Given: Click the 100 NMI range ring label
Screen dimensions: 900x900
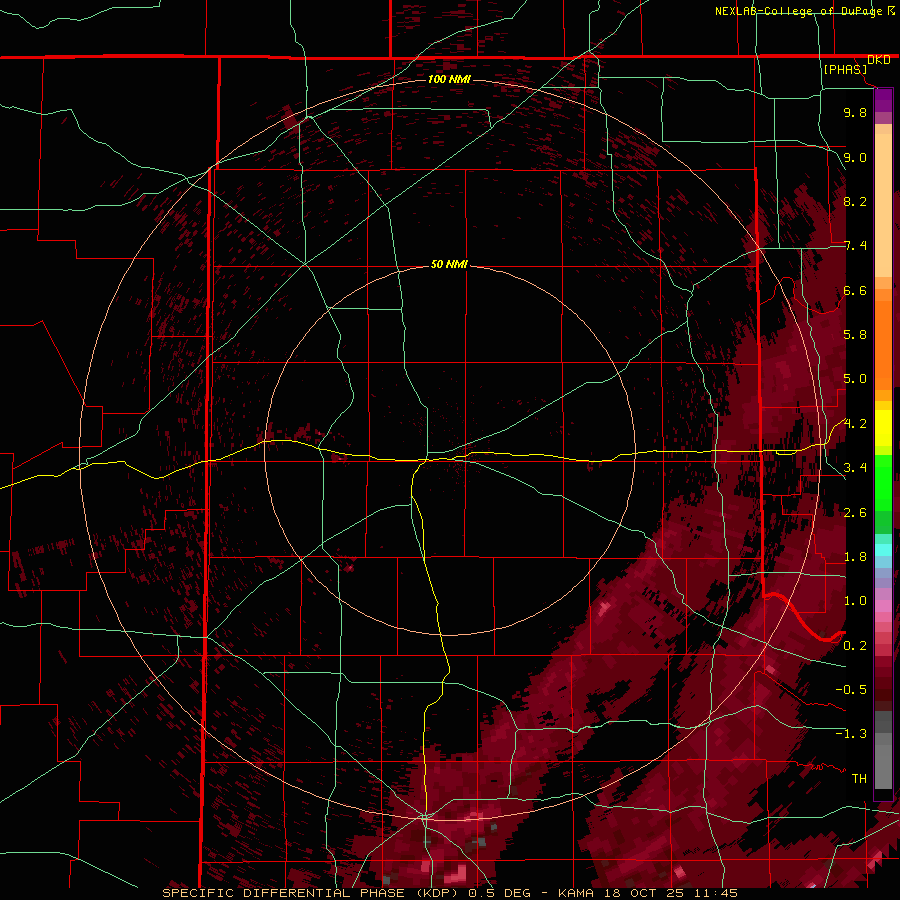Looking at the screenshot, I should tap(449, 79).
